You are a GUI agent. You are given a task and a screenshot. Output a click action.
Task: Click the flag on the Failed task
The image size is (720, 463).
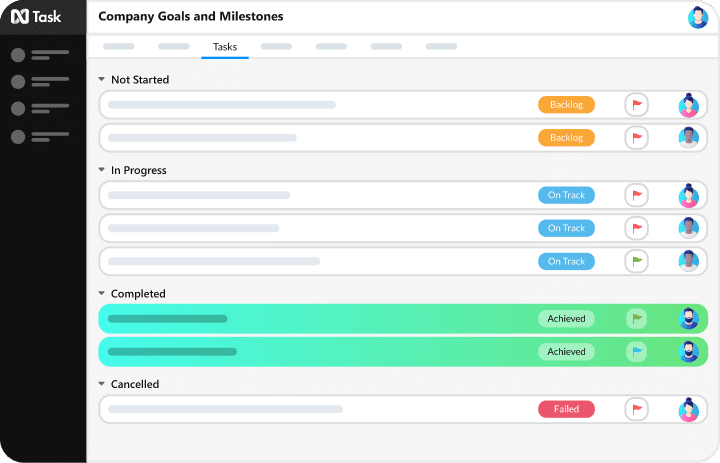pos(637,409)
